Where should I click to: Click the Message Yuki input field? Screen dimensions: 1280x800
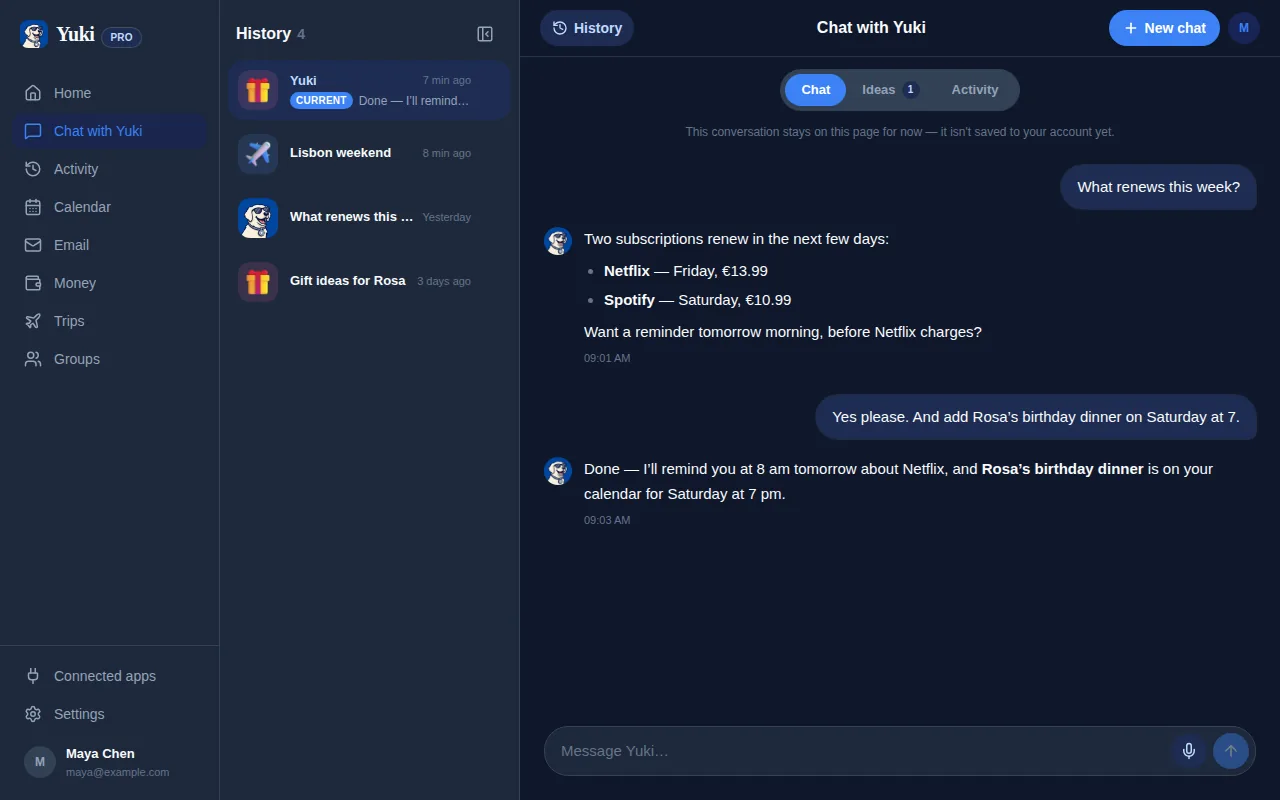pos(860,751)
